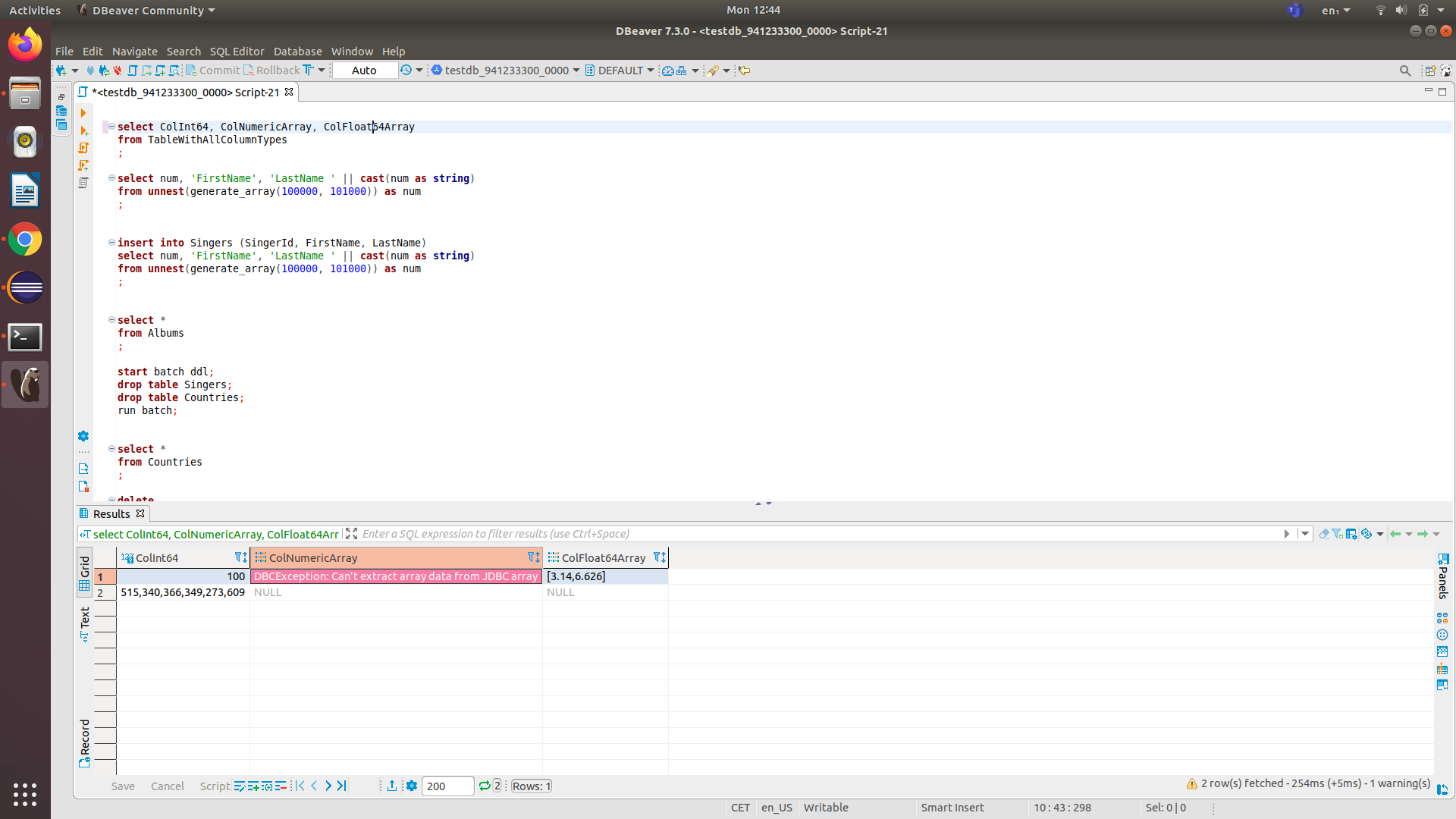Toggle auto-commit mode

(x=364, y=70)
